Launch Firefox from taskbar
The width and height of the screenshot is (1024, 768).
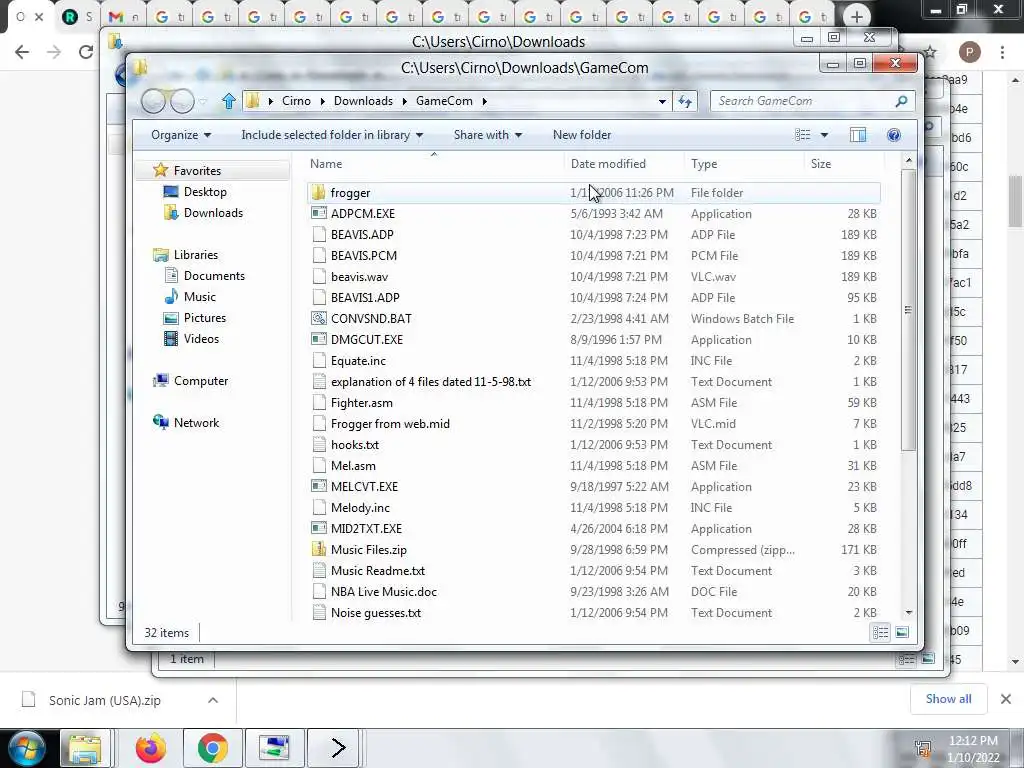151,748
